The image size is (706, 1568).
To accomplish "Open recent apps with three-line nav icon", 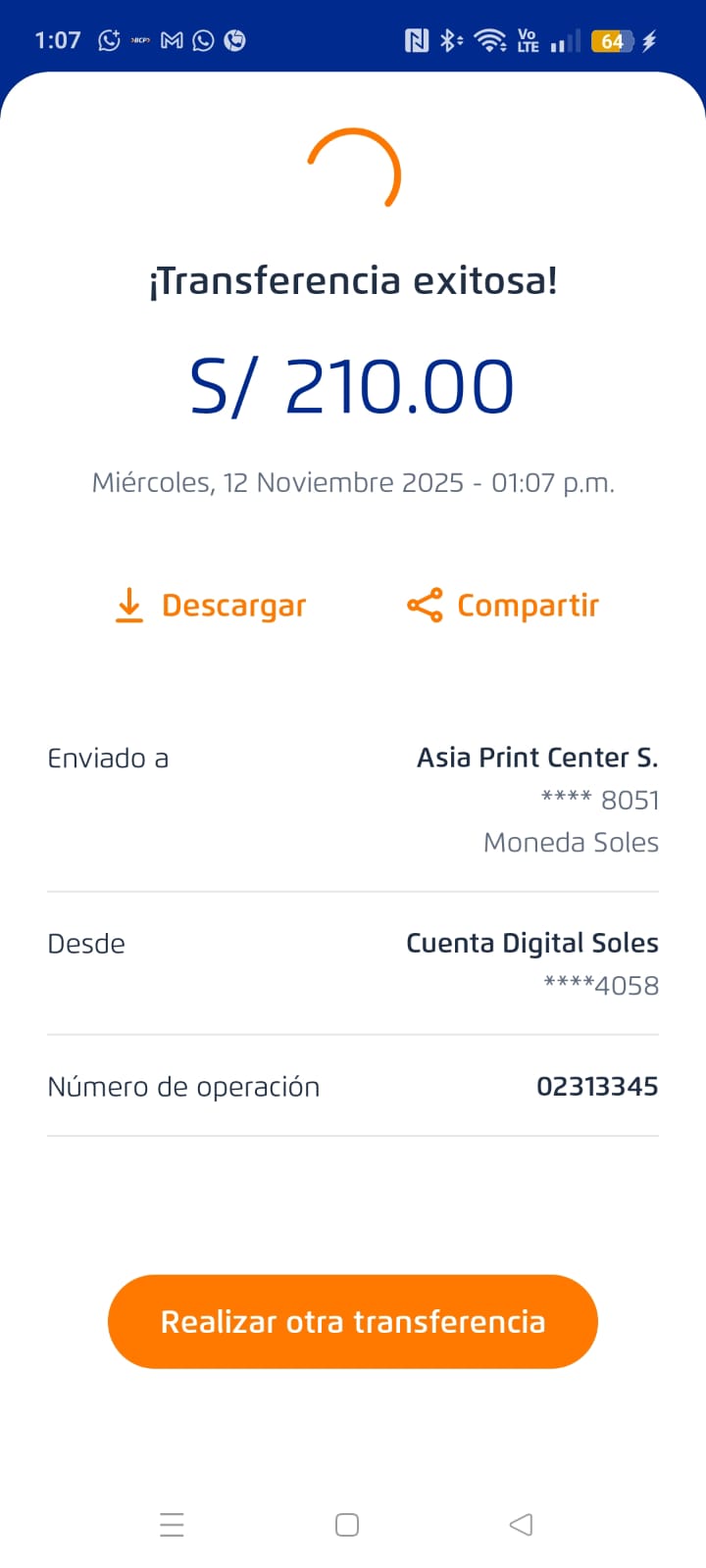I will coord(172,1525).
